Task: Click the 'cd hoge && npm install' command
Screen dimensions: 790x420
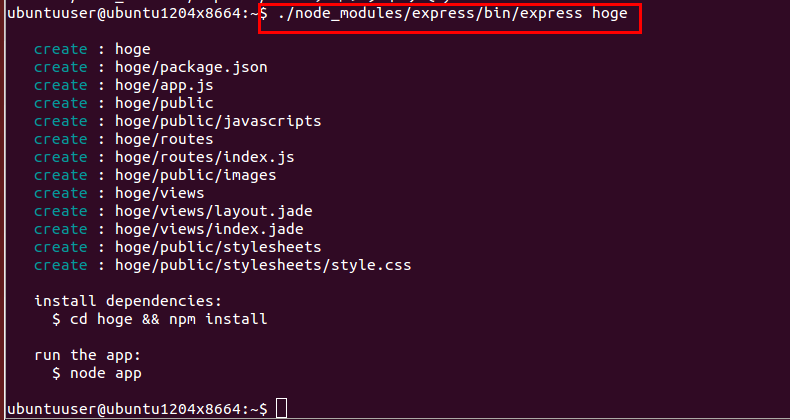Action: click(169, 319)
